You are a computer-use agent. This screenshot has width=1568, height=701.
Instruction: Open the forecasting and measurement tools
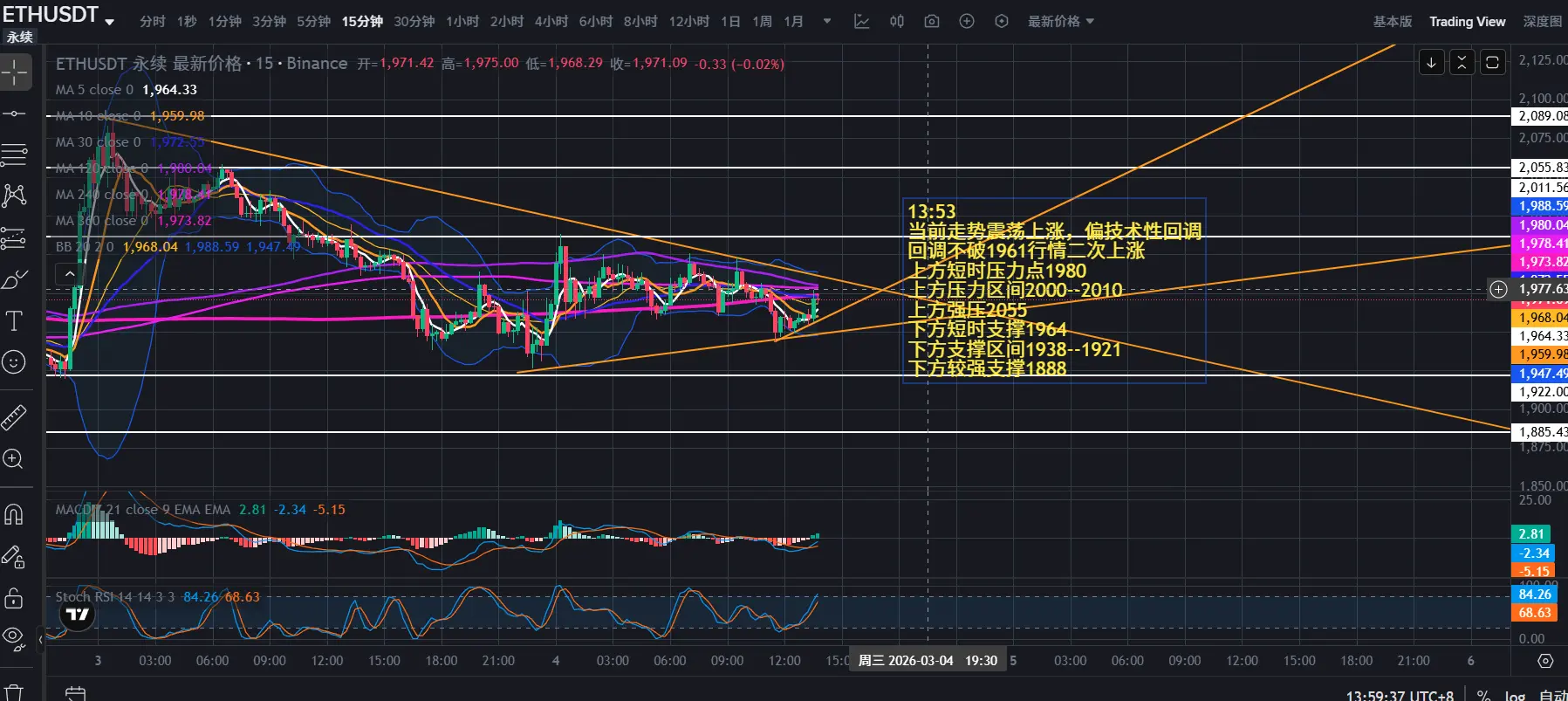pos(15,237)
